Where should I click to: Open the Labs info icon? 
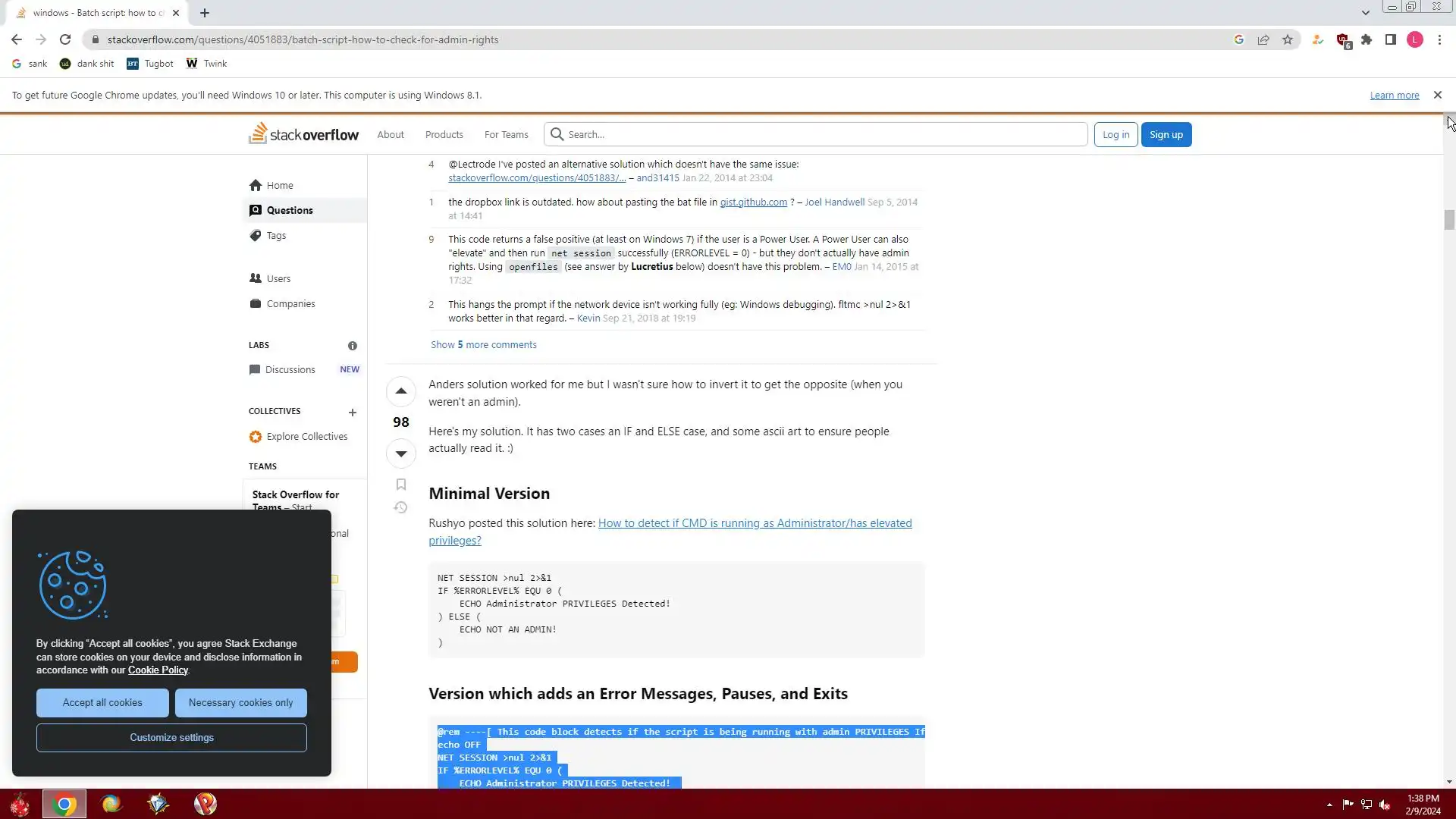tap(352, 346)
